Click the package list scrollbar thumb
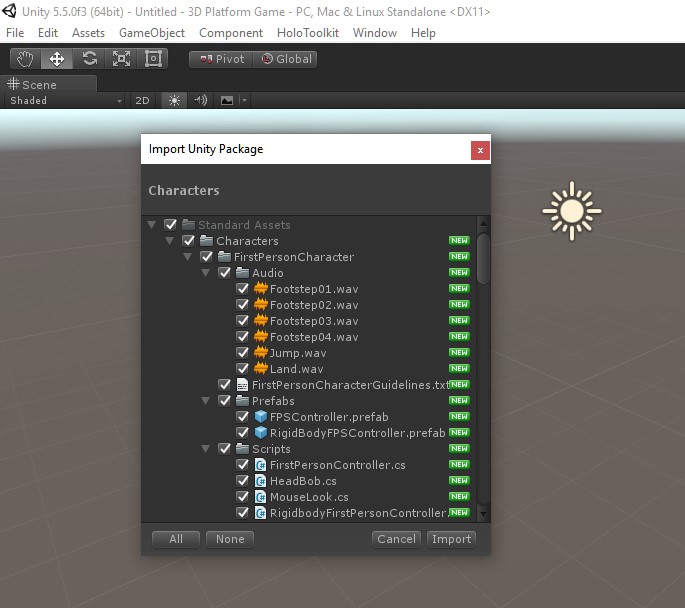 [x=483, y=259]
